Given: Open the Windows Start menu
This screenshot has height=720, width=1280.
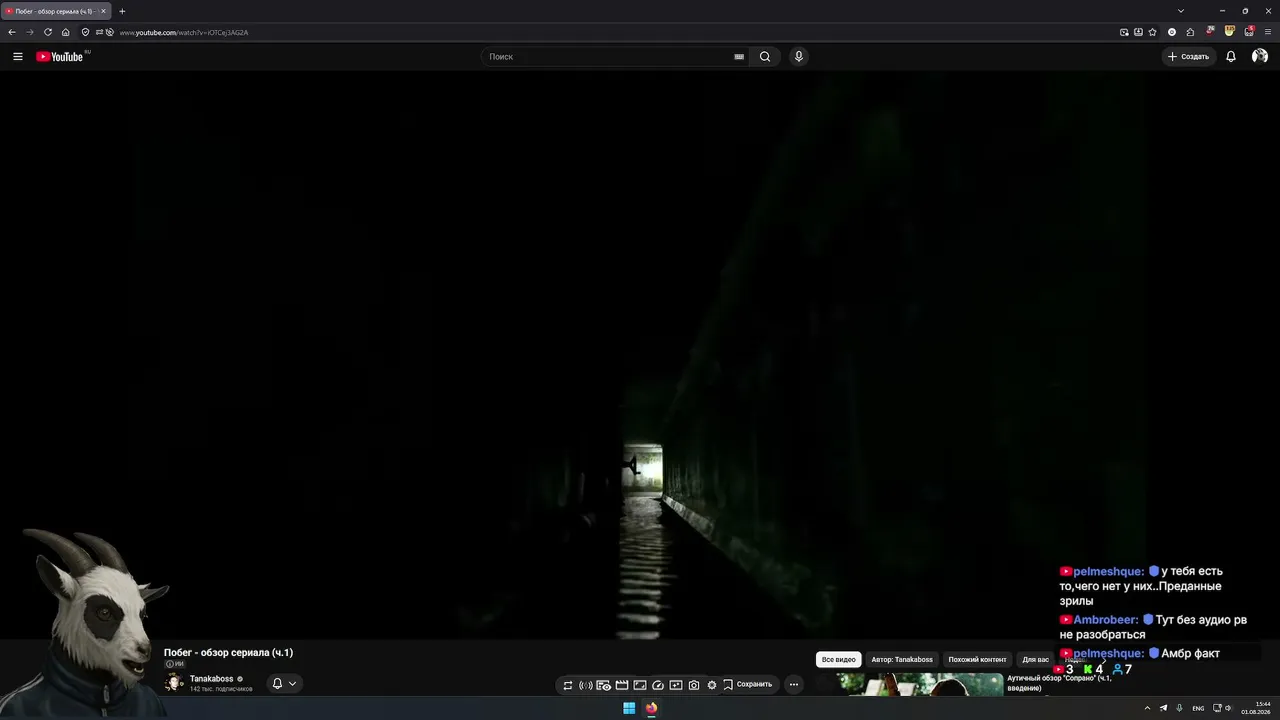Looking at the screenshot, I should click(629, 708).
